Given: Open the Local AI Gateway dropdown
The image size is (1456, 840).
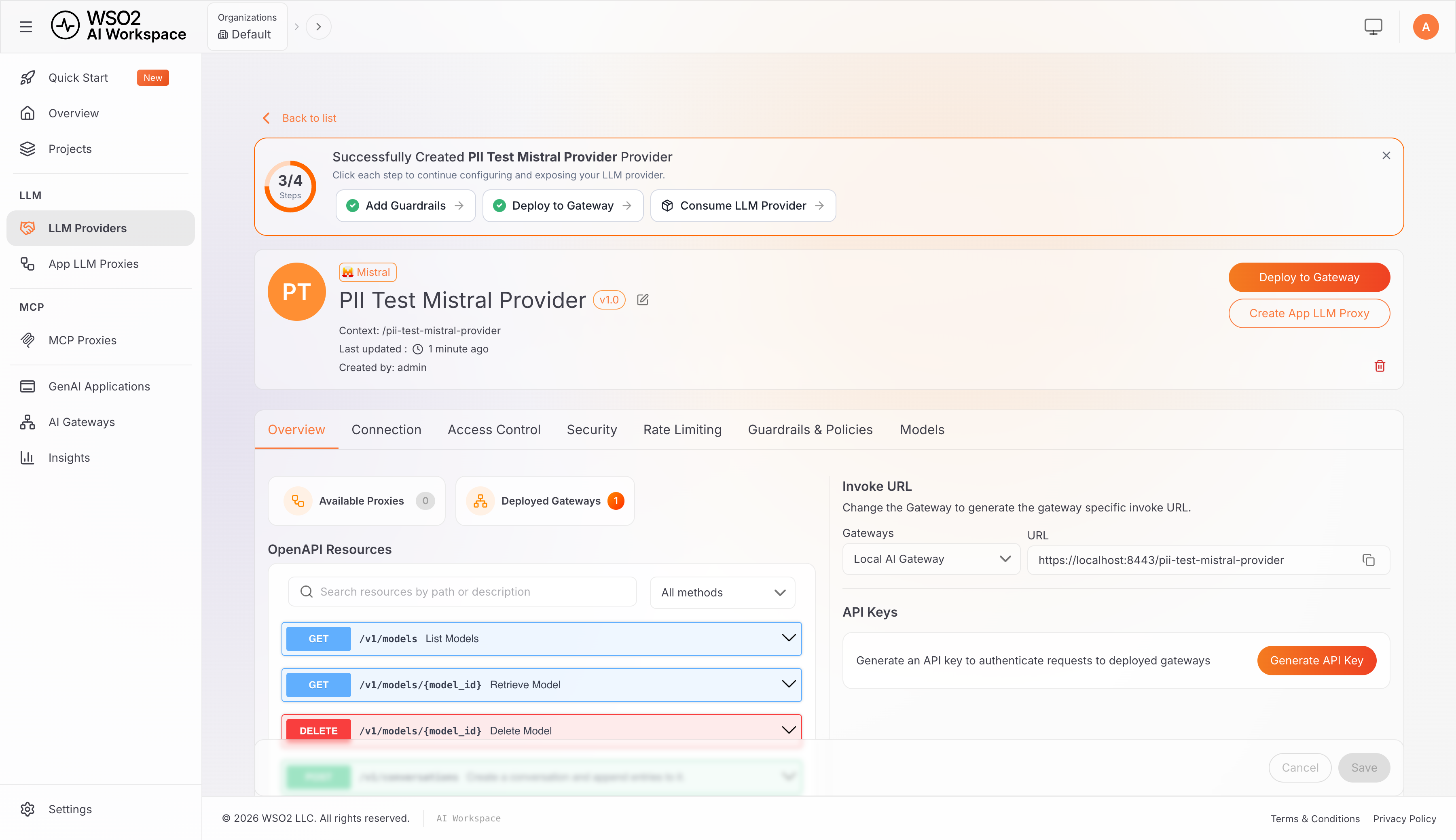Looking at the screenshot, I should click(931, 558).
